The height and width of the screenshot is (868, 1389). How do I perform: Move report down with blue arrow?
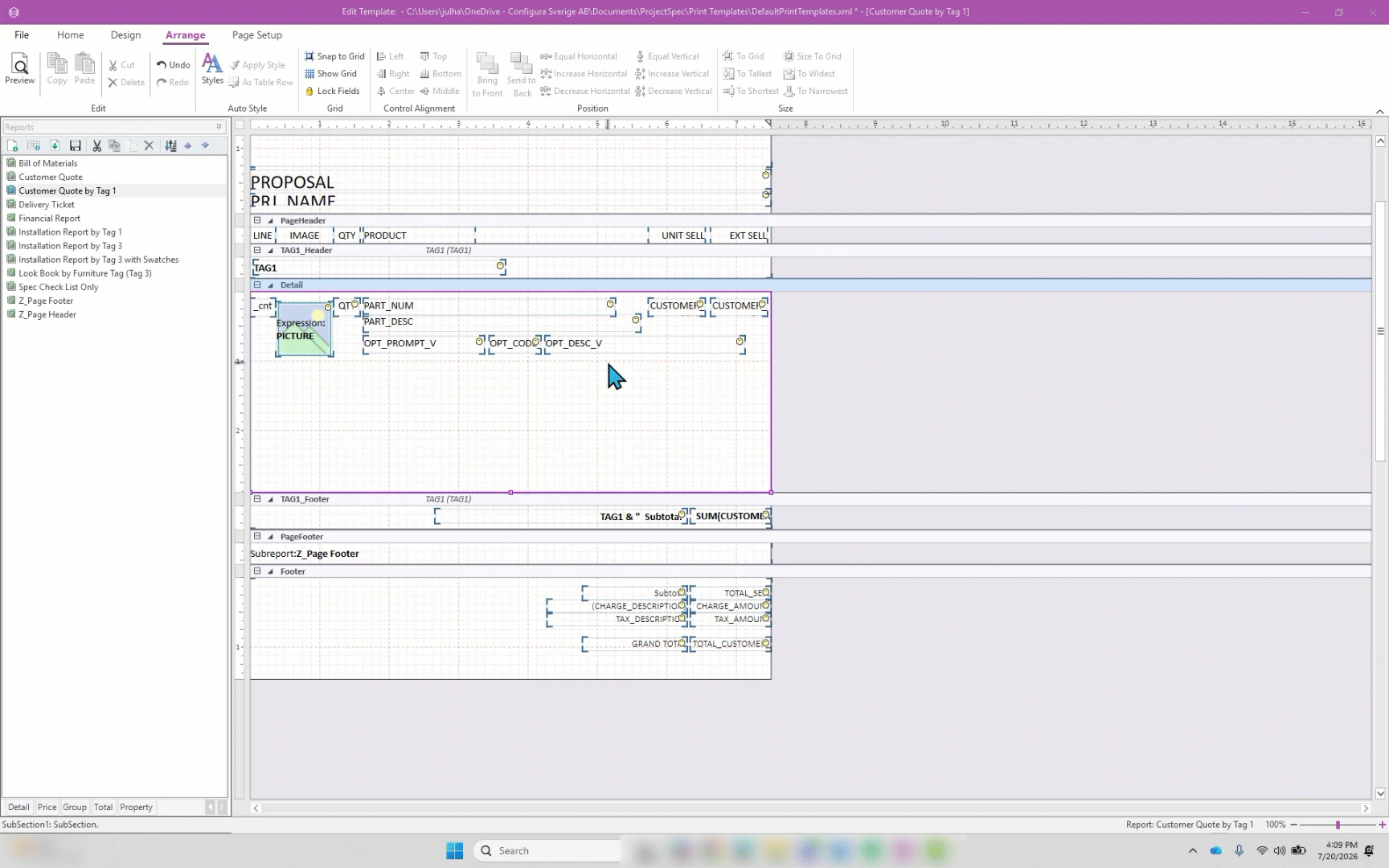pyautogui.click(x=205, y=145)
